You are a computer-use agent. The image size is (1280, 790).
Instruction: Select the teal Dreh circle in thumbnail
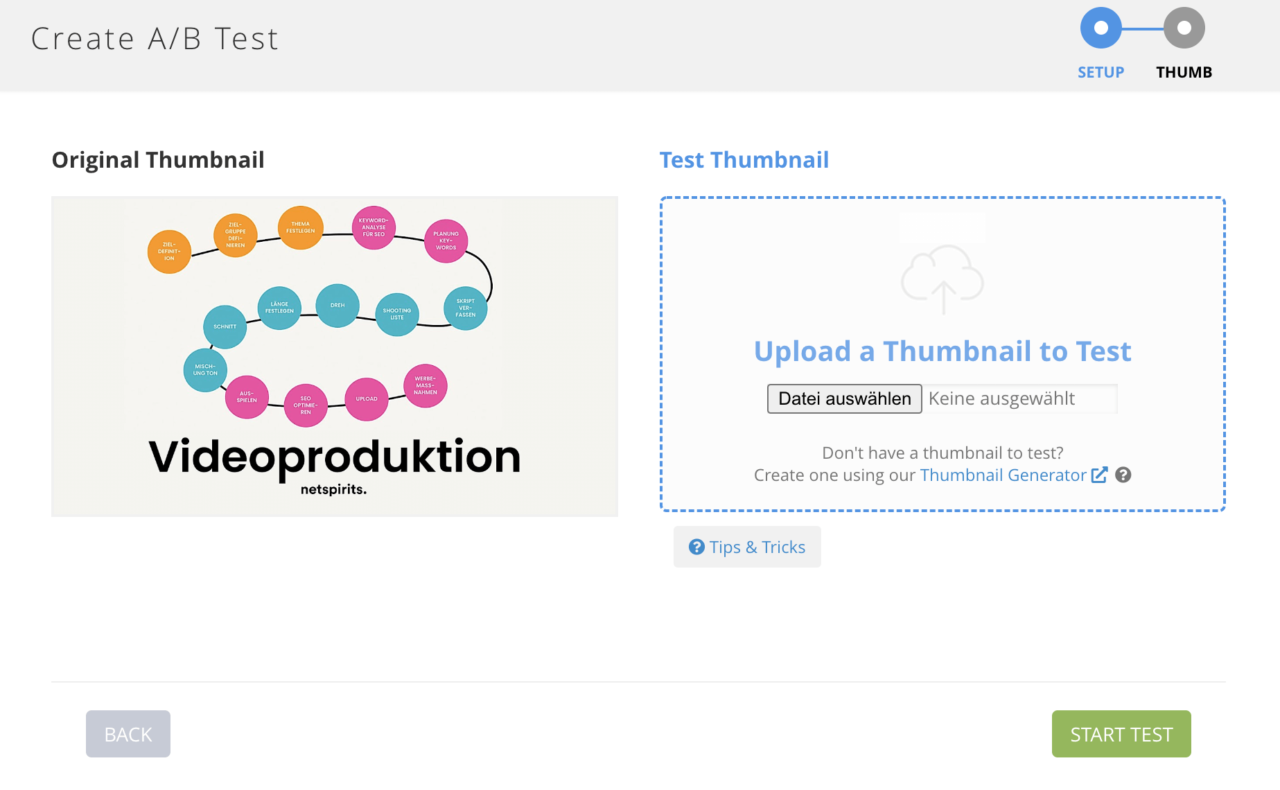(x=337, y=306)
